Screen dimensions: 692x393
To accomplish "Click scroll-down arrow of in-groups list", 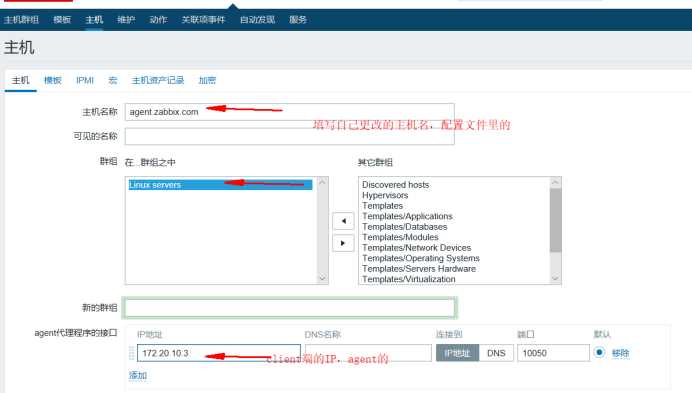I will (x=322, y=278).
